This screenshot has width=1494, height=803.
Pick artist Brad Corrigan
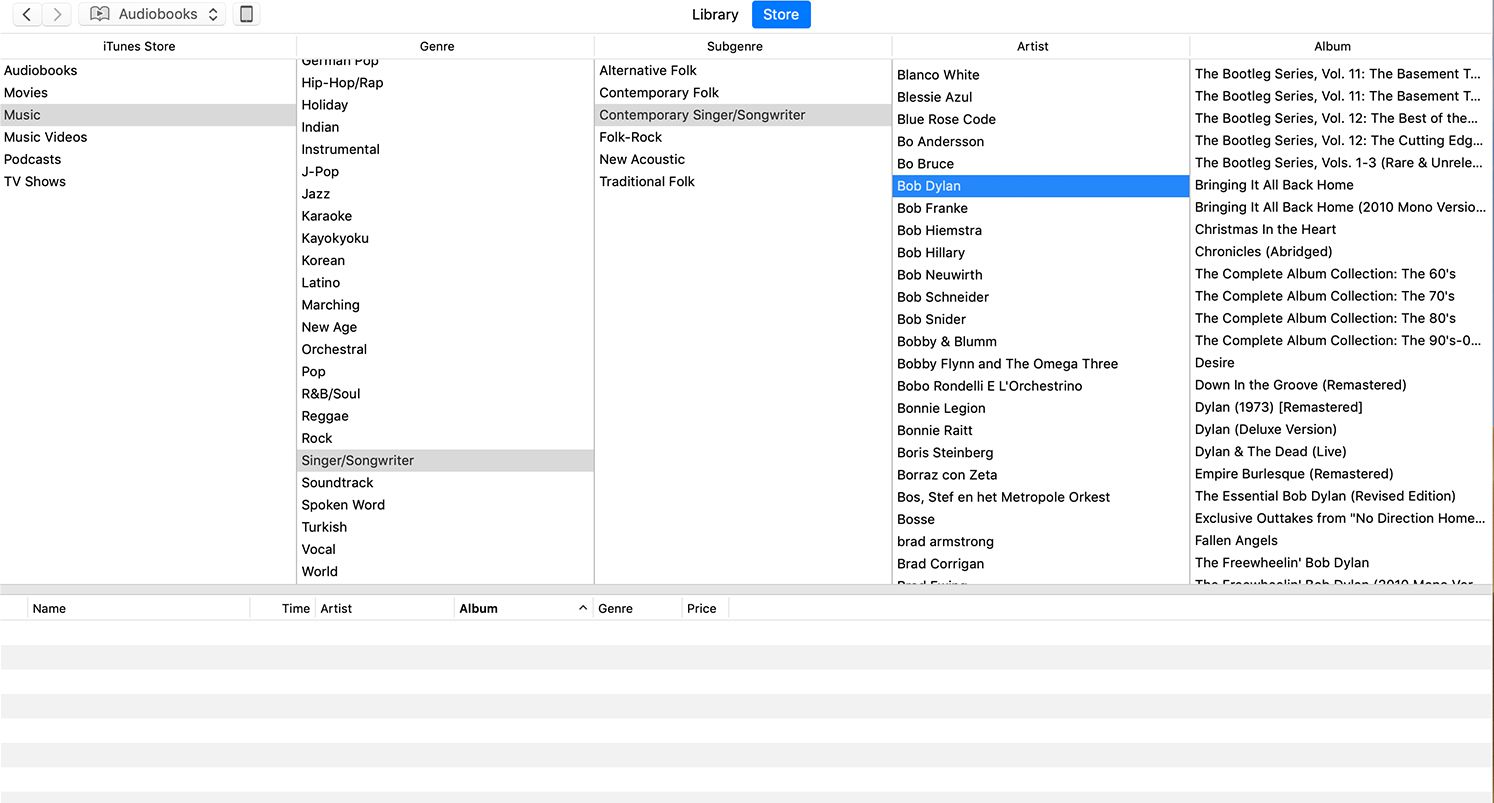(1040, 564)
